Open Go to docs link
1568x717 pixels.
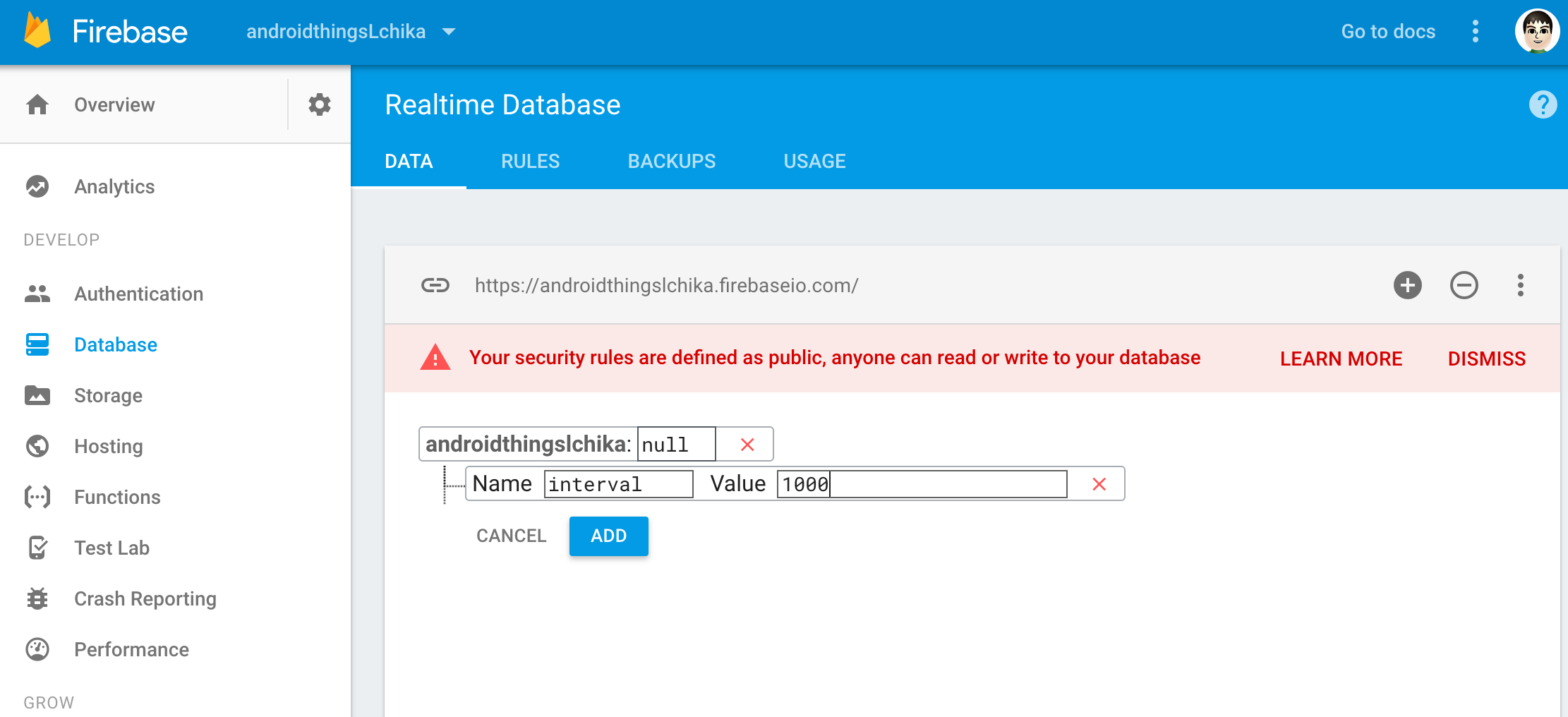point(1388,32)
